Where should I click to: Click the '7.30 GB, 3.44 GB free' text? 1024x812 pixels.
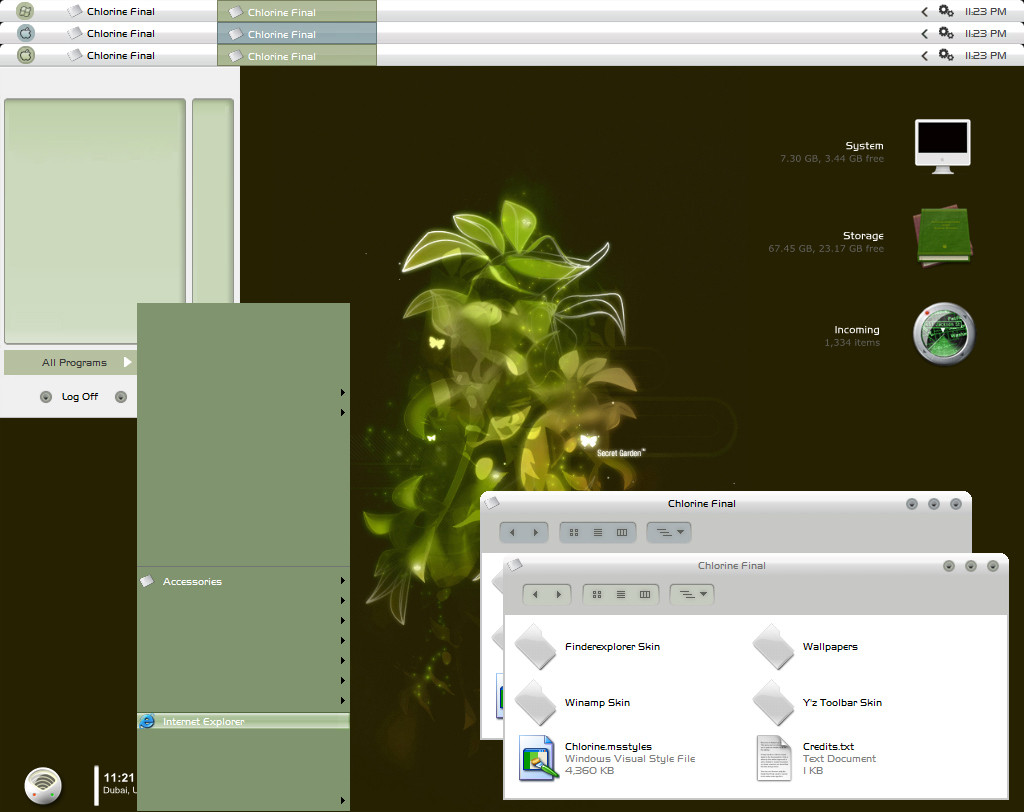point(831,159)
